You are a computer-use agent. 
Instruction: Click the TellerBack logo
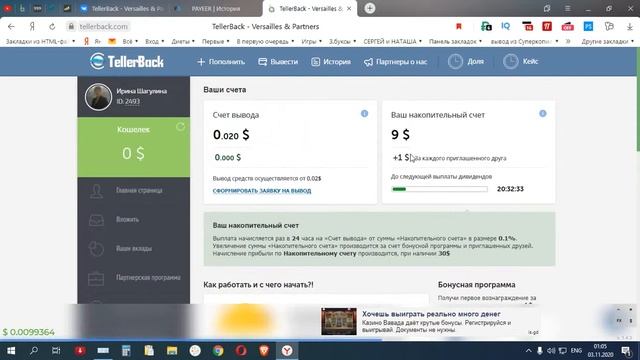(x=127, y=61)
